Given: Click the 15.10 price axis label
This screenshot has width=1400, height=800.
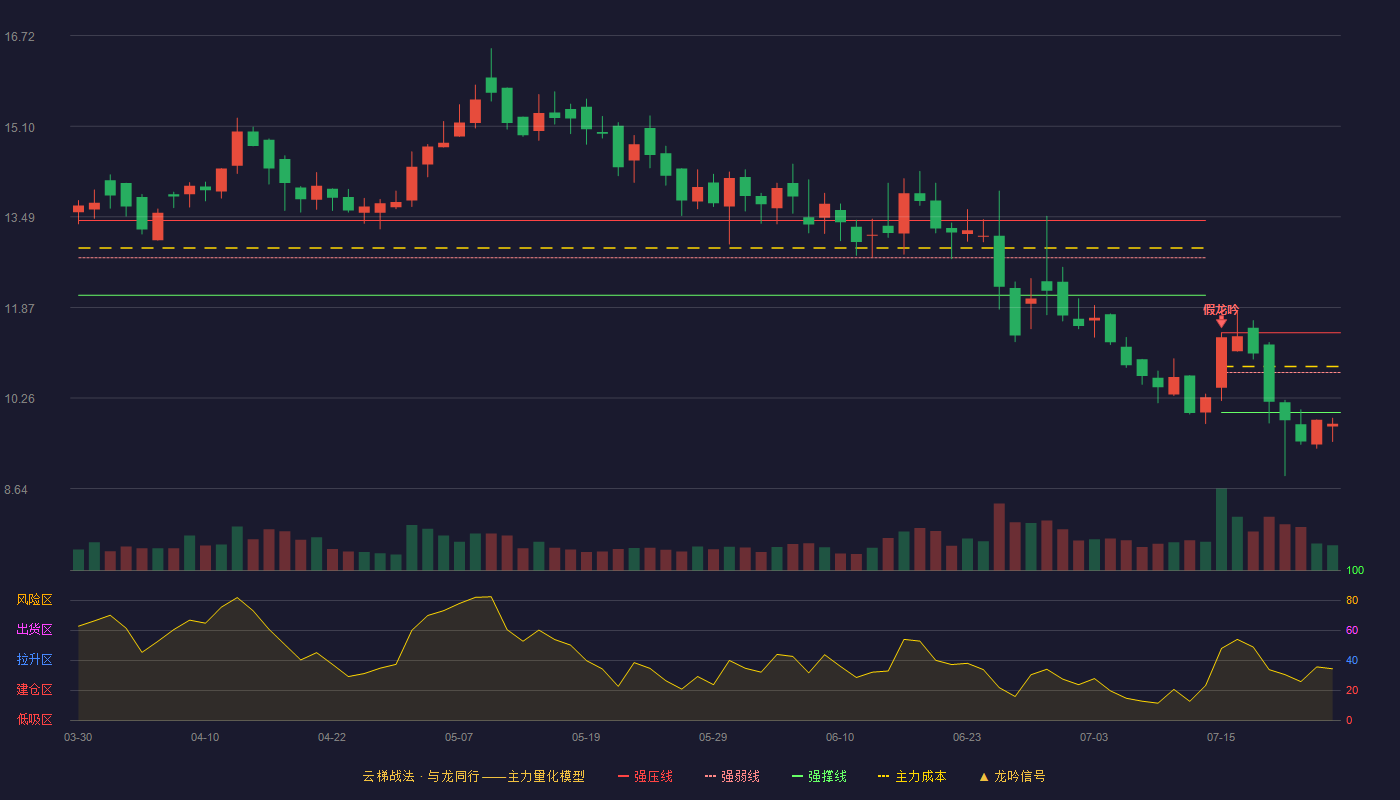Looking at the screenshot, I should 19,128.
